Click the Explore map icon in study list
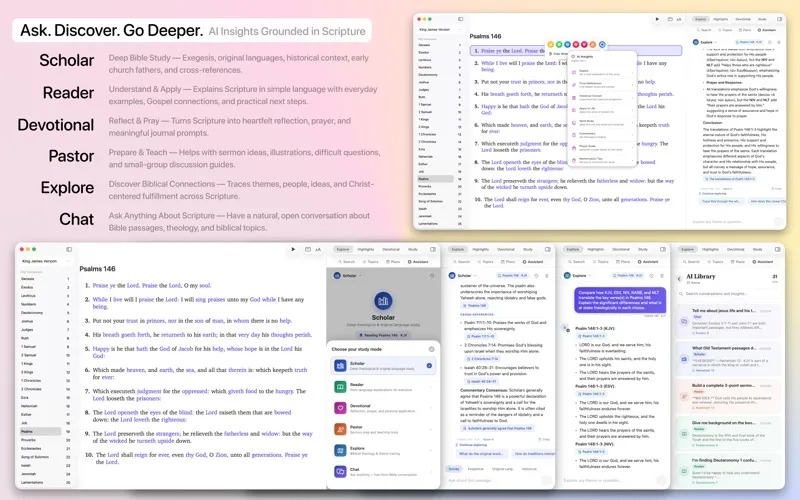 [x=340, y=450]
